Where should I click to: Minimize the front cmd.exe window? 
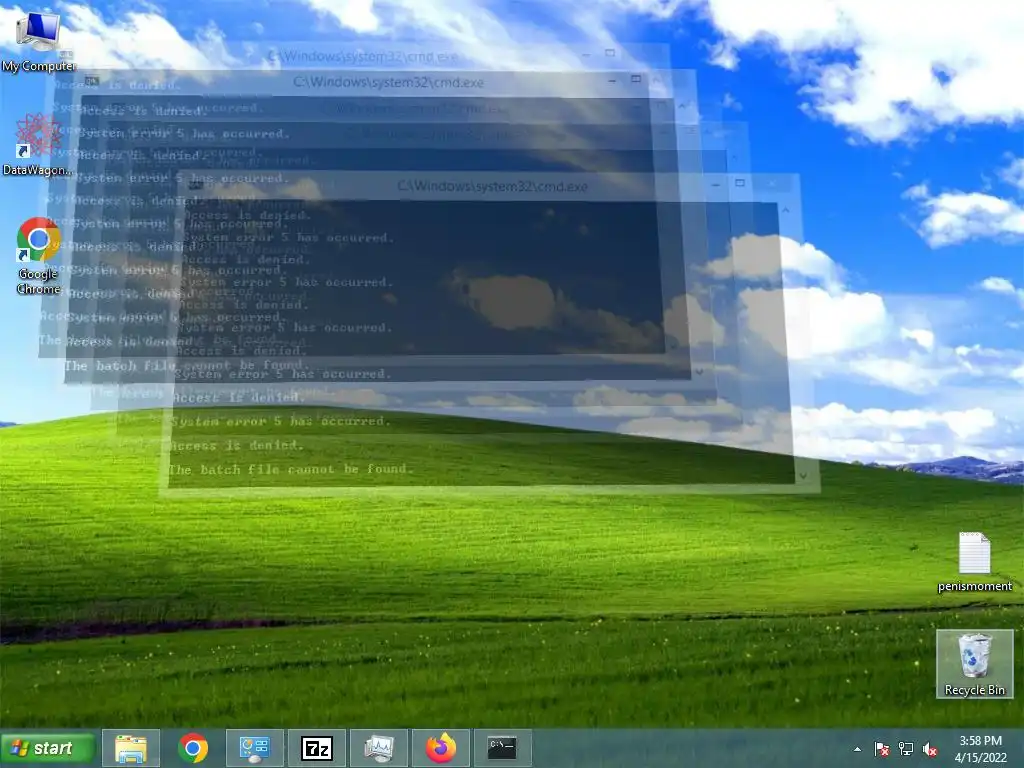(x=716, y=185)
